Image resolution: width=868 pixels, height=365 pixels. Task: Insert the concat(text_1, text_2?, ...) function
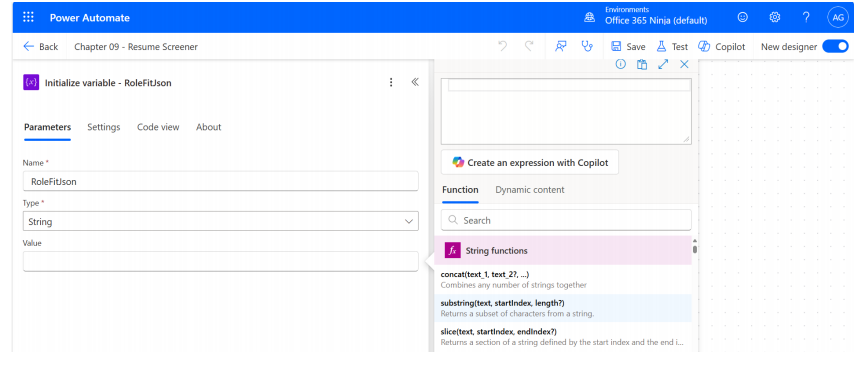pyautogui.click(x=563, y=279)
